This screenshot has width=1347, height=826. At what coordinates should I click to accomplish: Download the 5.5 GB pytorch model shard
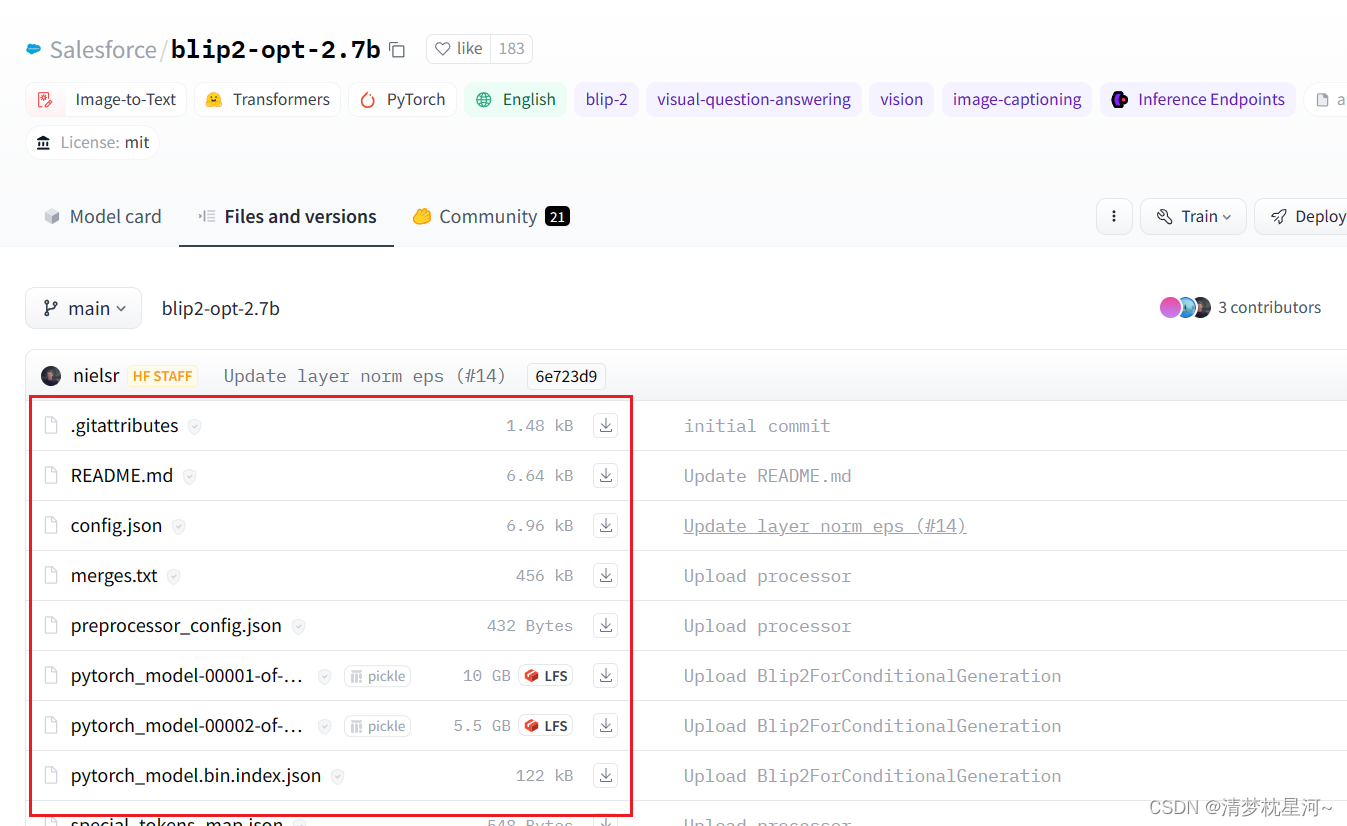pyautogui.click(x=605, y=725)
